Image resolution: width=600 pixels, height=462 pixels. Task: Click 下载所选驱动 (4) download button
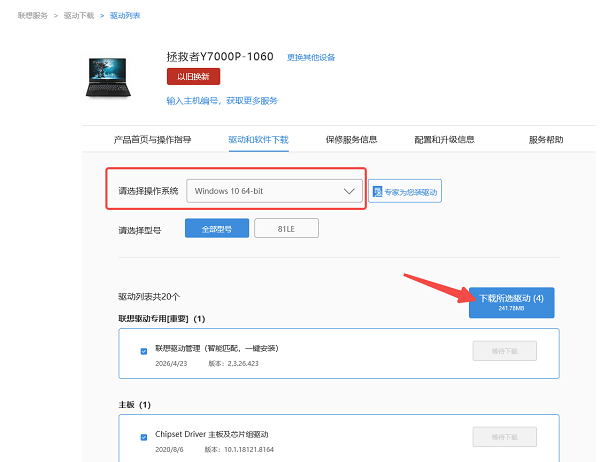click(512, 302)
